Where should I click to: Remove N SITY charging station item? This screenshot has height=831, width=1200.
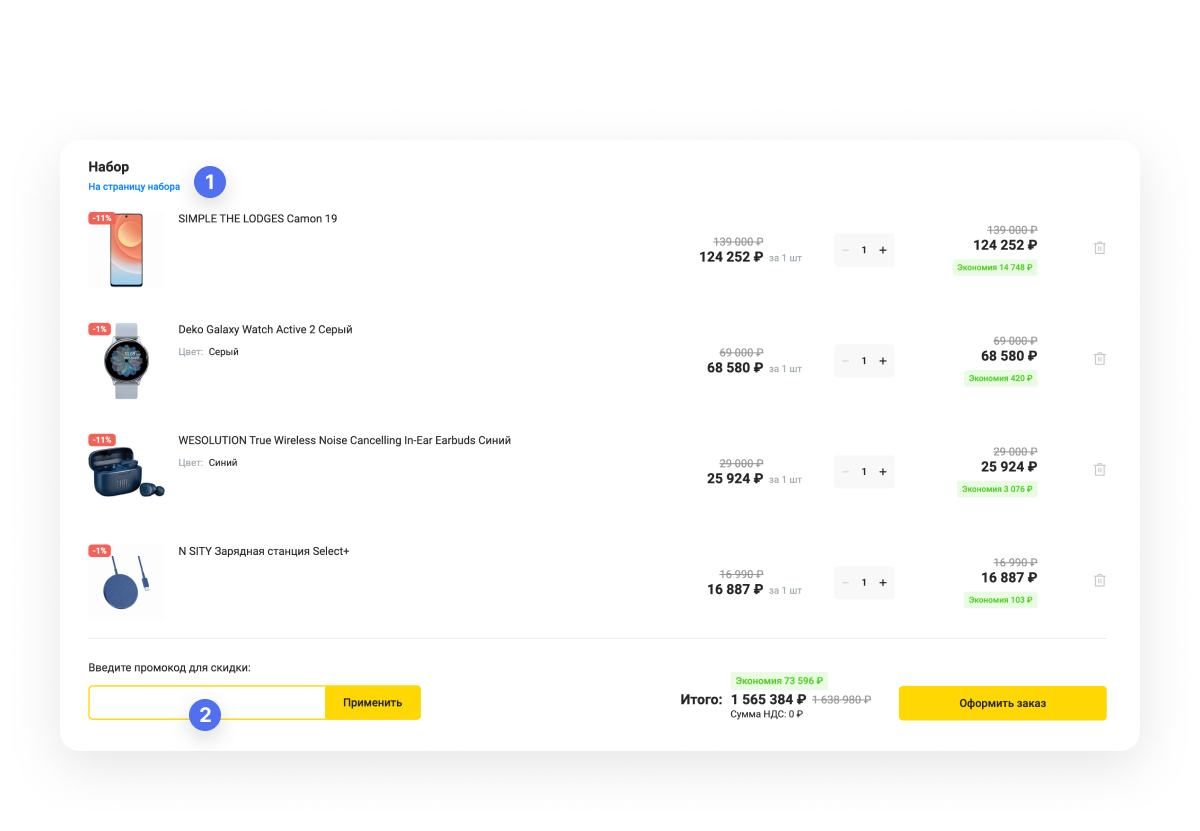(x=1100, y=580)
